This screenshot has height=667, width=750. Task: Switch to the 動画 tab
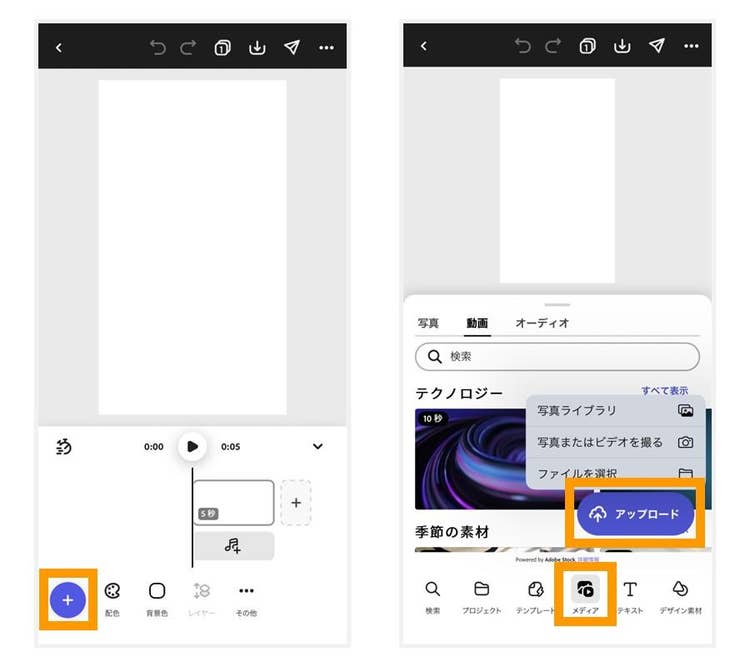click(477, 323)
